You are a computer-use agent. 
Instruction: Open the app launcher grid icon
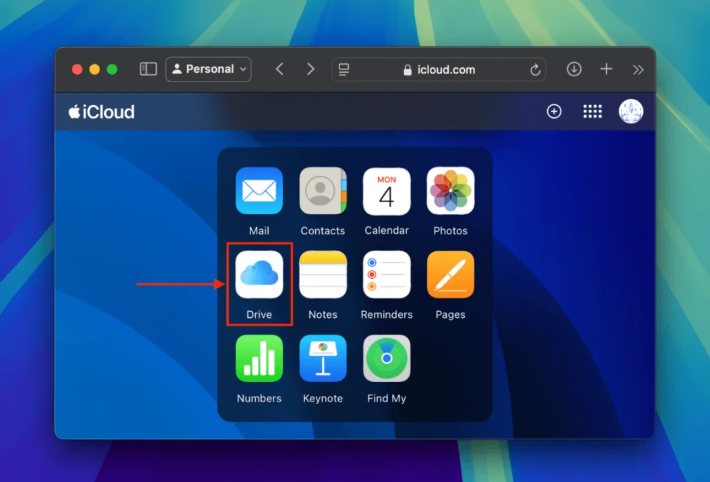coord(592,111)
